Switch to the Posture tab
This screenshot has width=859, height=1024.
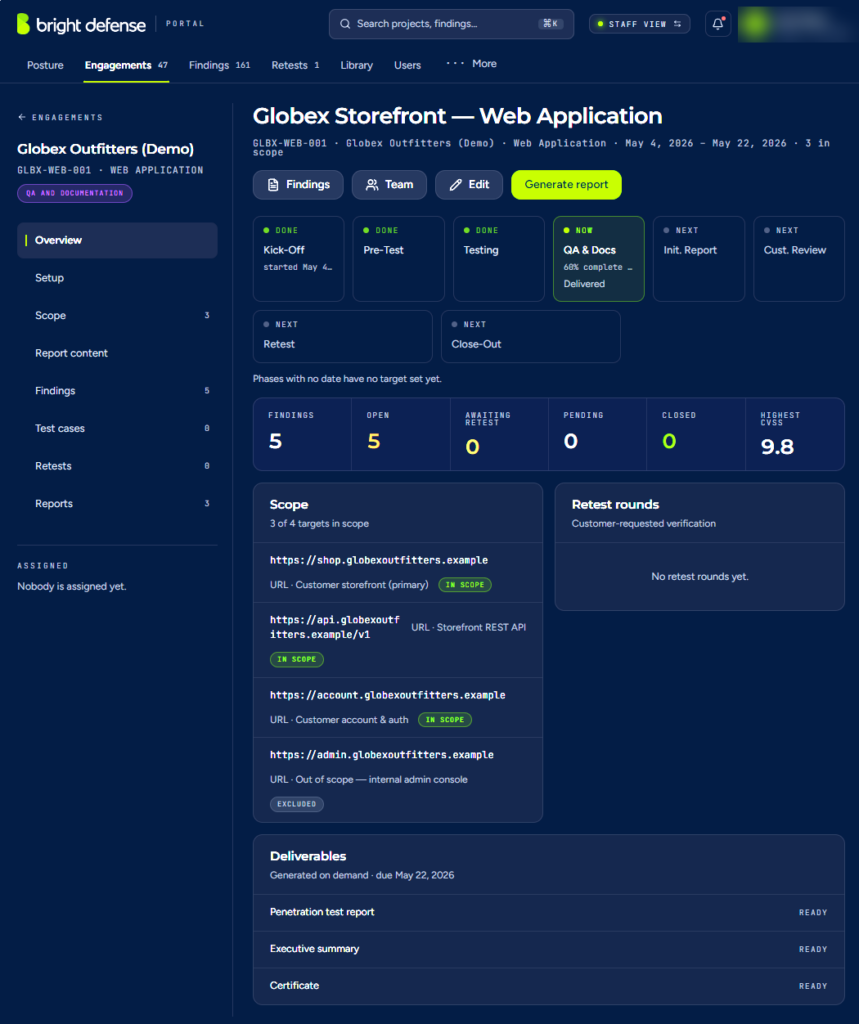(x=45, y=65)
